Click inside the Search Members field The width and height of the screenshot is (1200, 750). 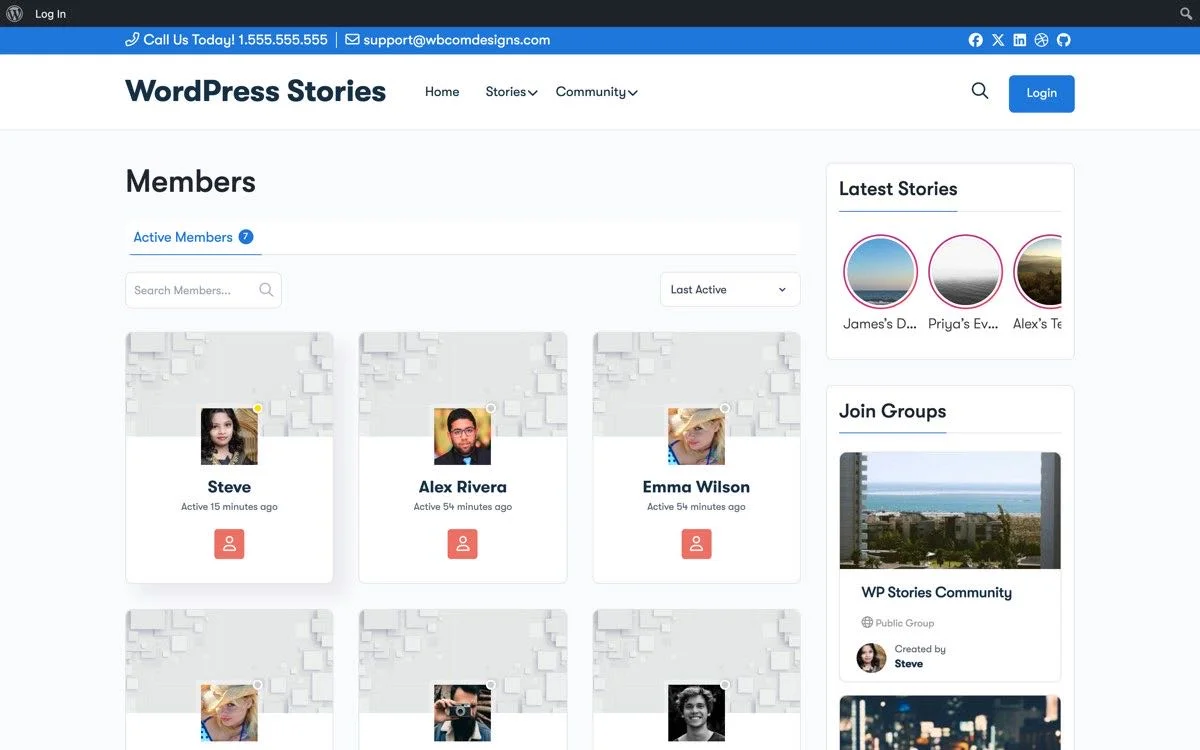[195, 289]
